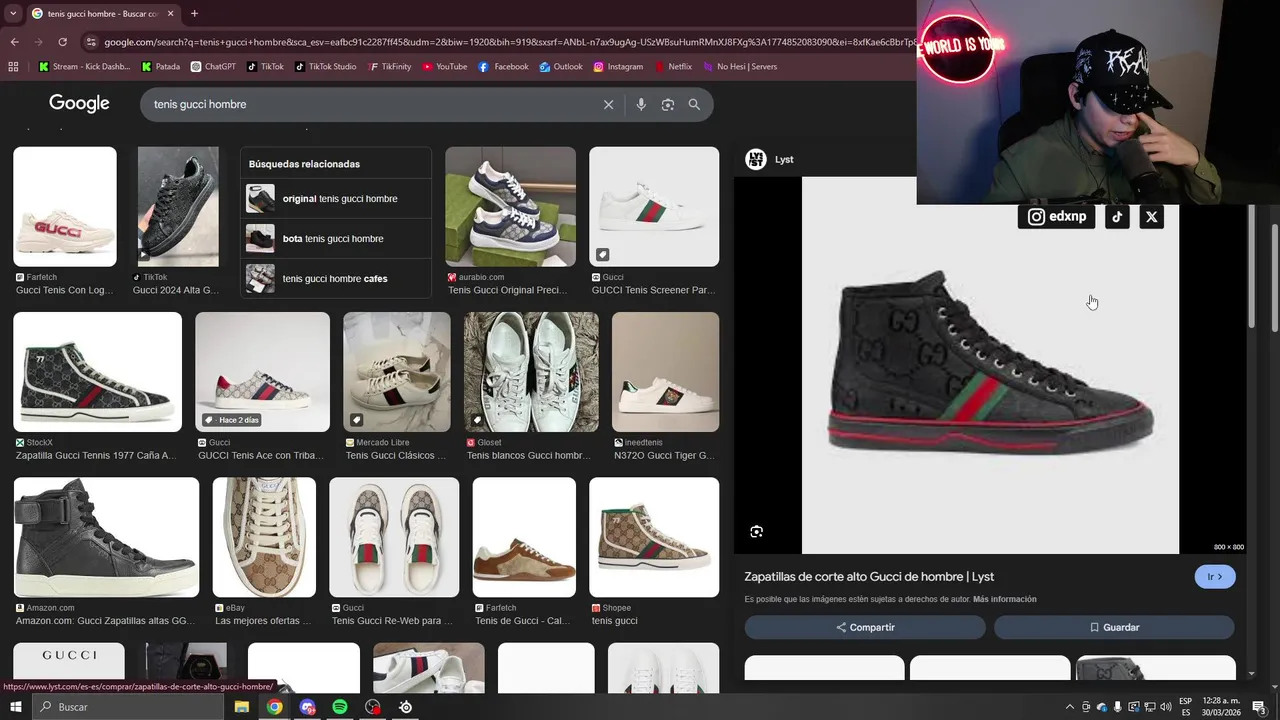Screen dimensions: 1280x720
Task: Open the large black Gucci high-top preview image
Action: point(990,365)
